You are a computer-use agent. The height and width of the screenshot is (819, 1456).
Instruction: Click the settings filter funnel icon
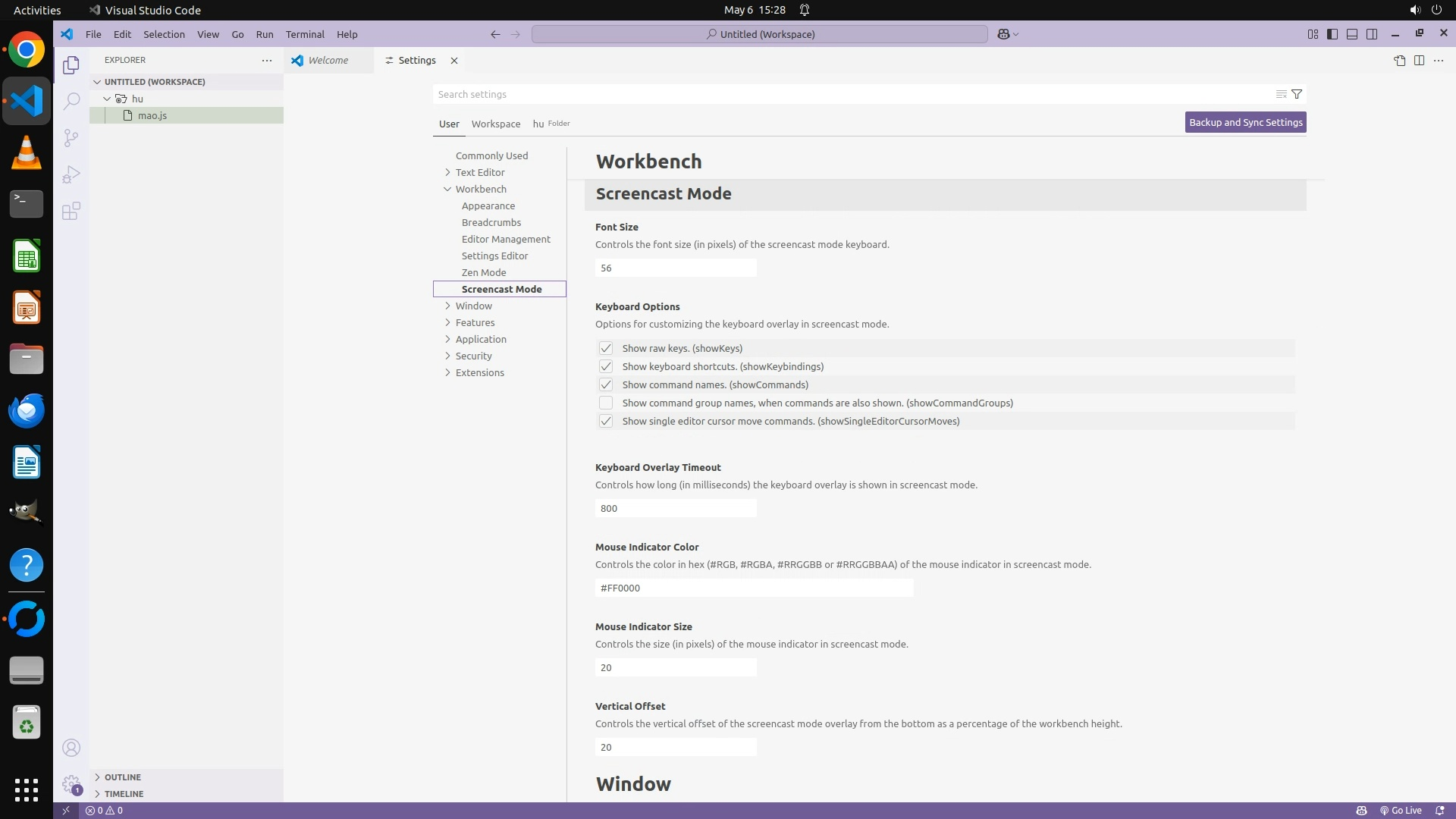click(x=1297, y=94)
